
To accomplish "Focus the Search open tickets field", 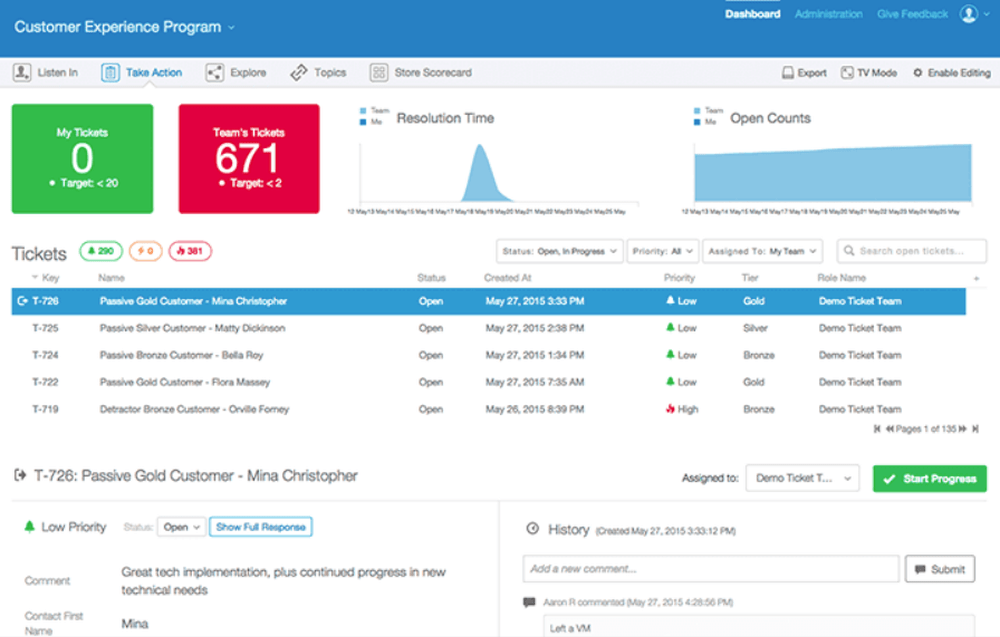I will pyautogui.click(x=912, y=251).
